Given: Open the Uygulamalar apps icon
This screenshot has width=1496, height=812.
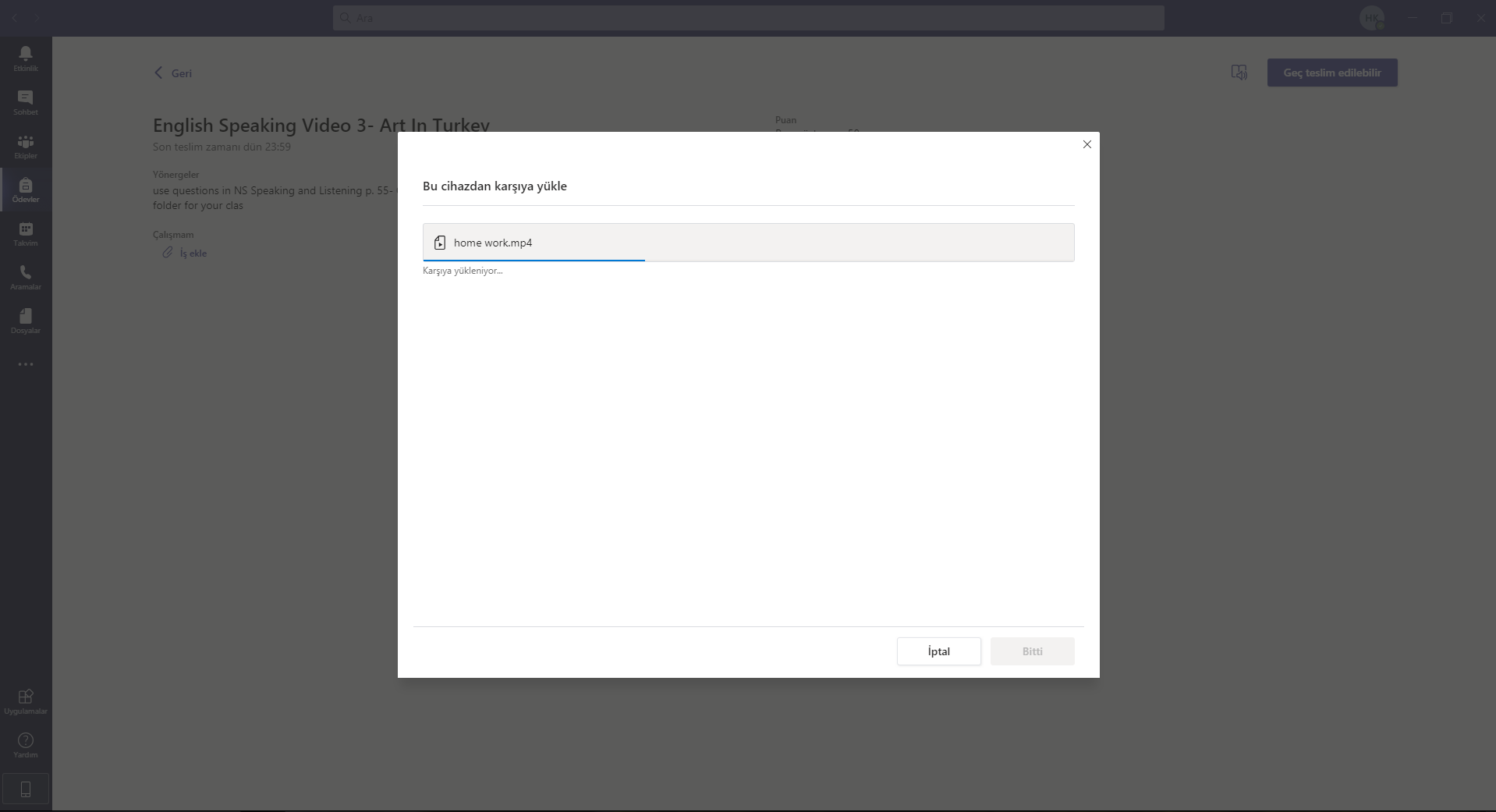Looking at the screenshot, I should tap(26, 697).
